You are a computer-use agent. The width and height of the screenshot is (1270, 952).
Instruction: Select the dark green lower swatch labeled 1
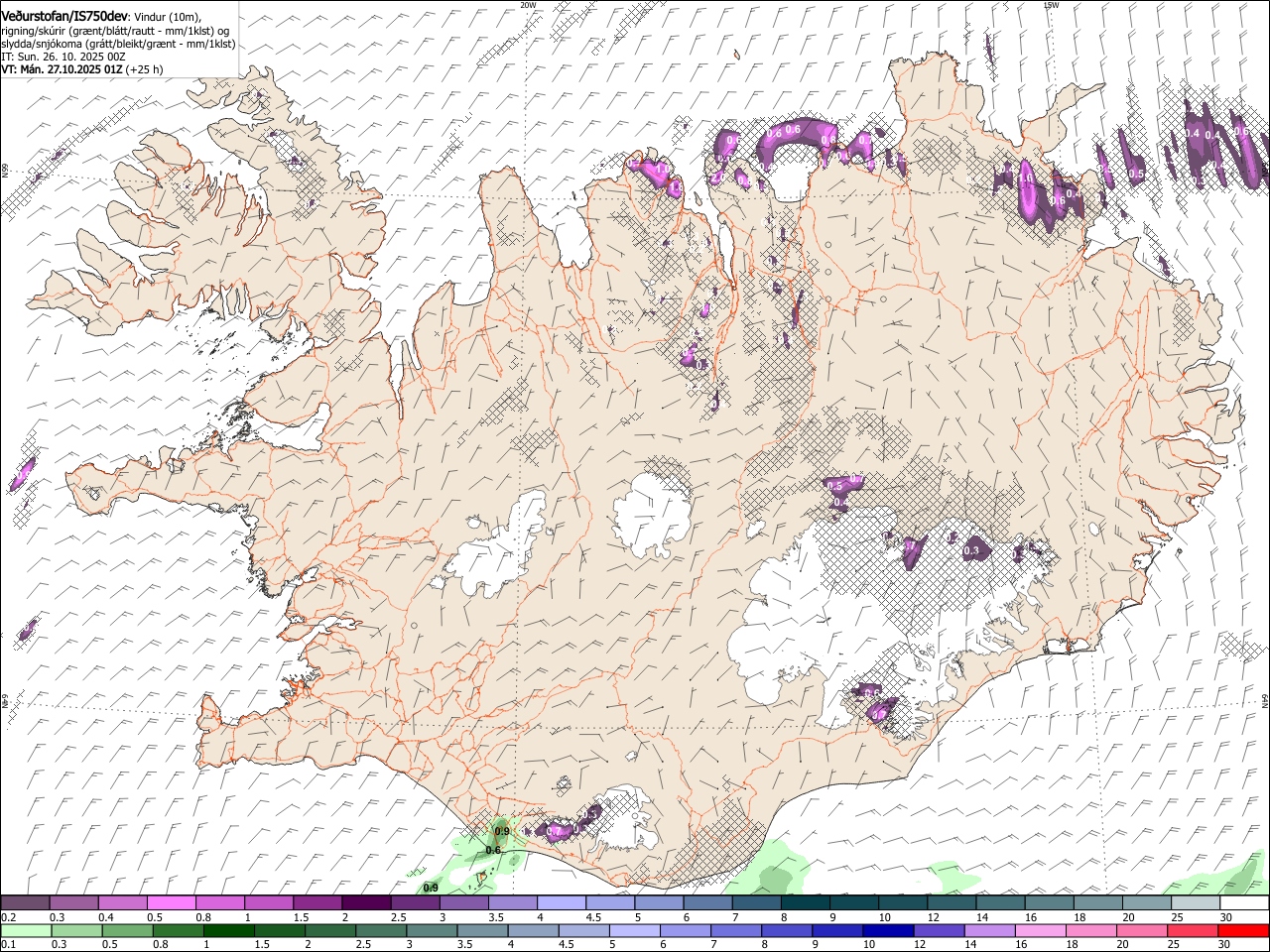(x=229, y=931)
